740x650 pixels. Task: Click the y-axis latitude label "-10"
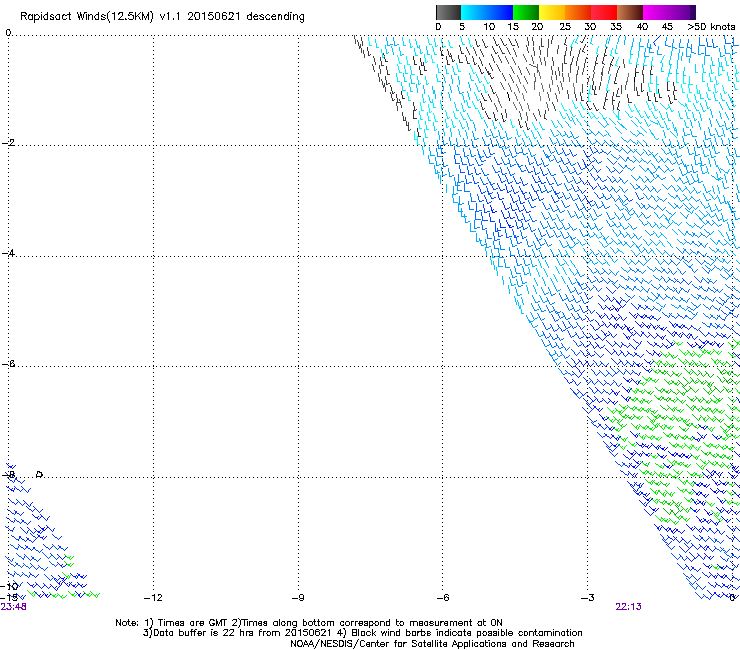click(9, 586)
